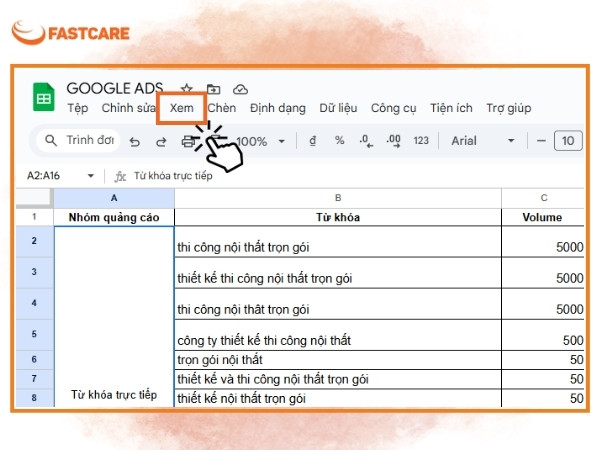This screenshot has height=450, width=600.
Task: Open the 123 number formats menu
Action: (421, 141)
